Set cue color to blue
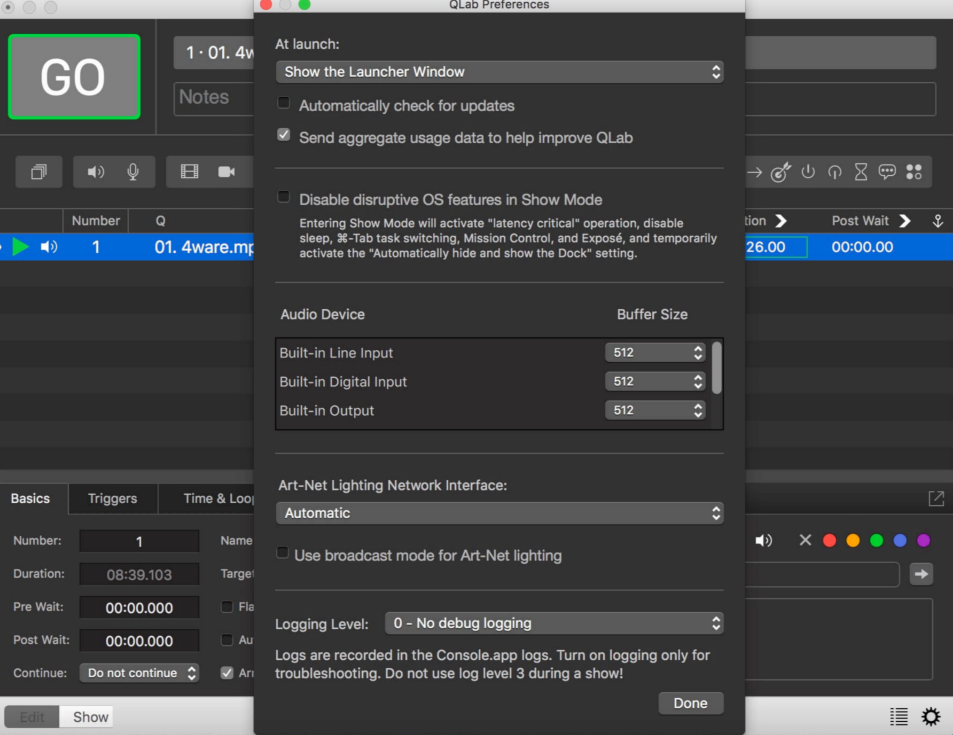 coord(900,540)
